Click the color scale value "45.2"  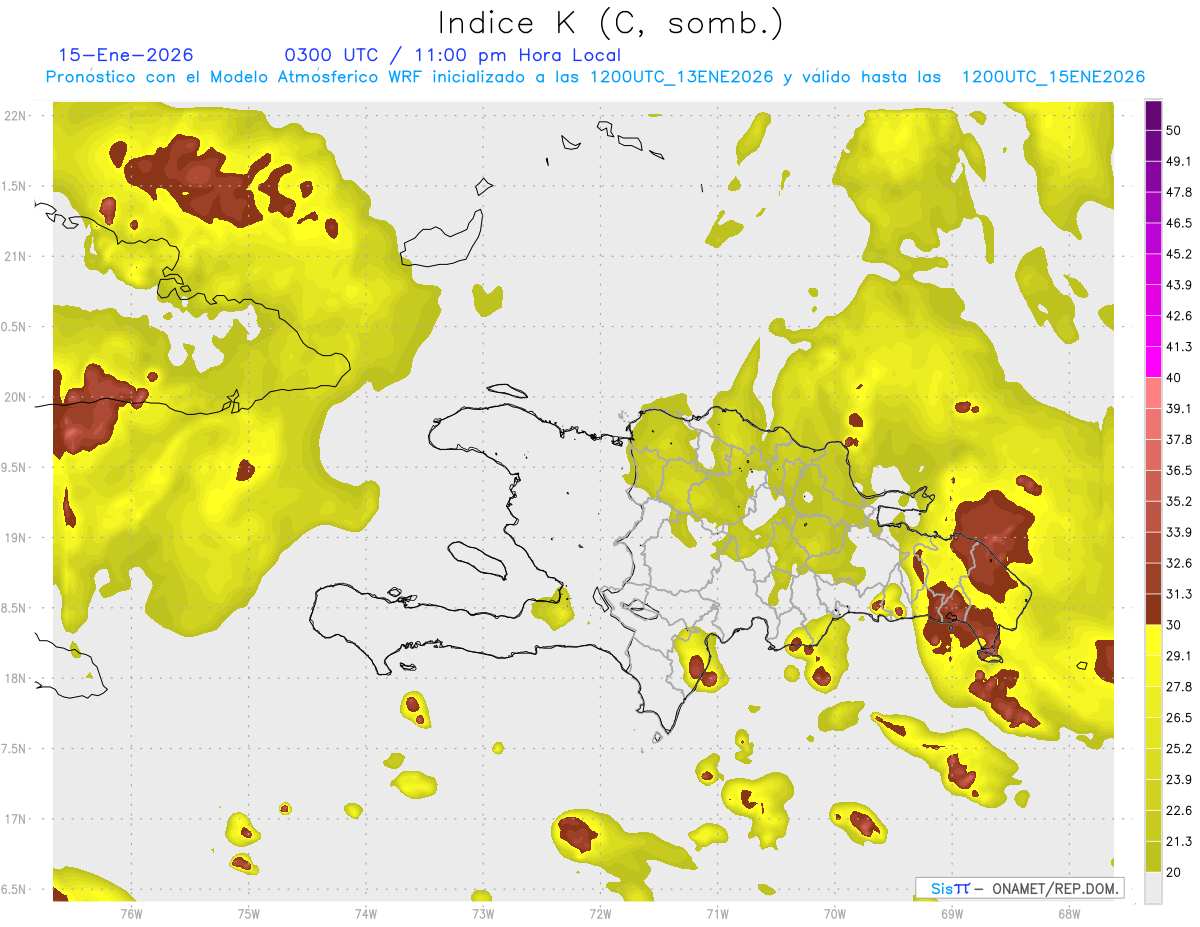click(x=1179, y=254)
